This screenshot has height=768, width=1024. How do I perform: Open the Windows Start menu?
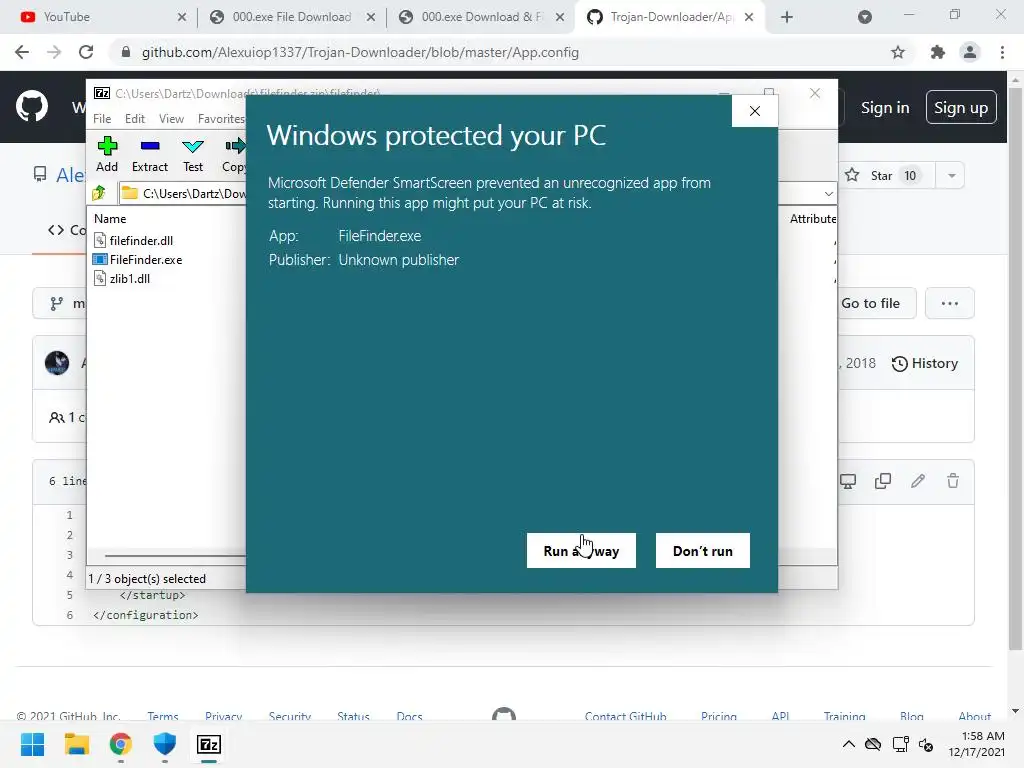(32, 744)
